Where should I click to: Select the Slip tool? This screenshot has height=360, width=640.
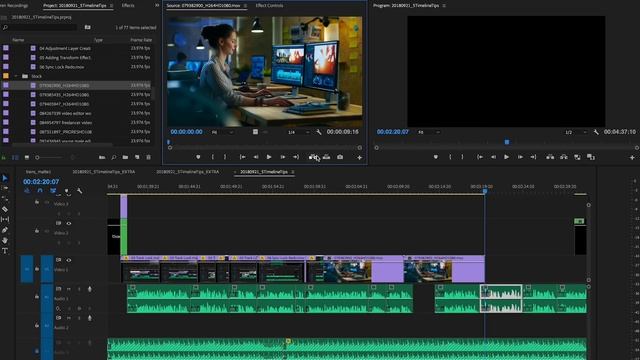point(5,219)
